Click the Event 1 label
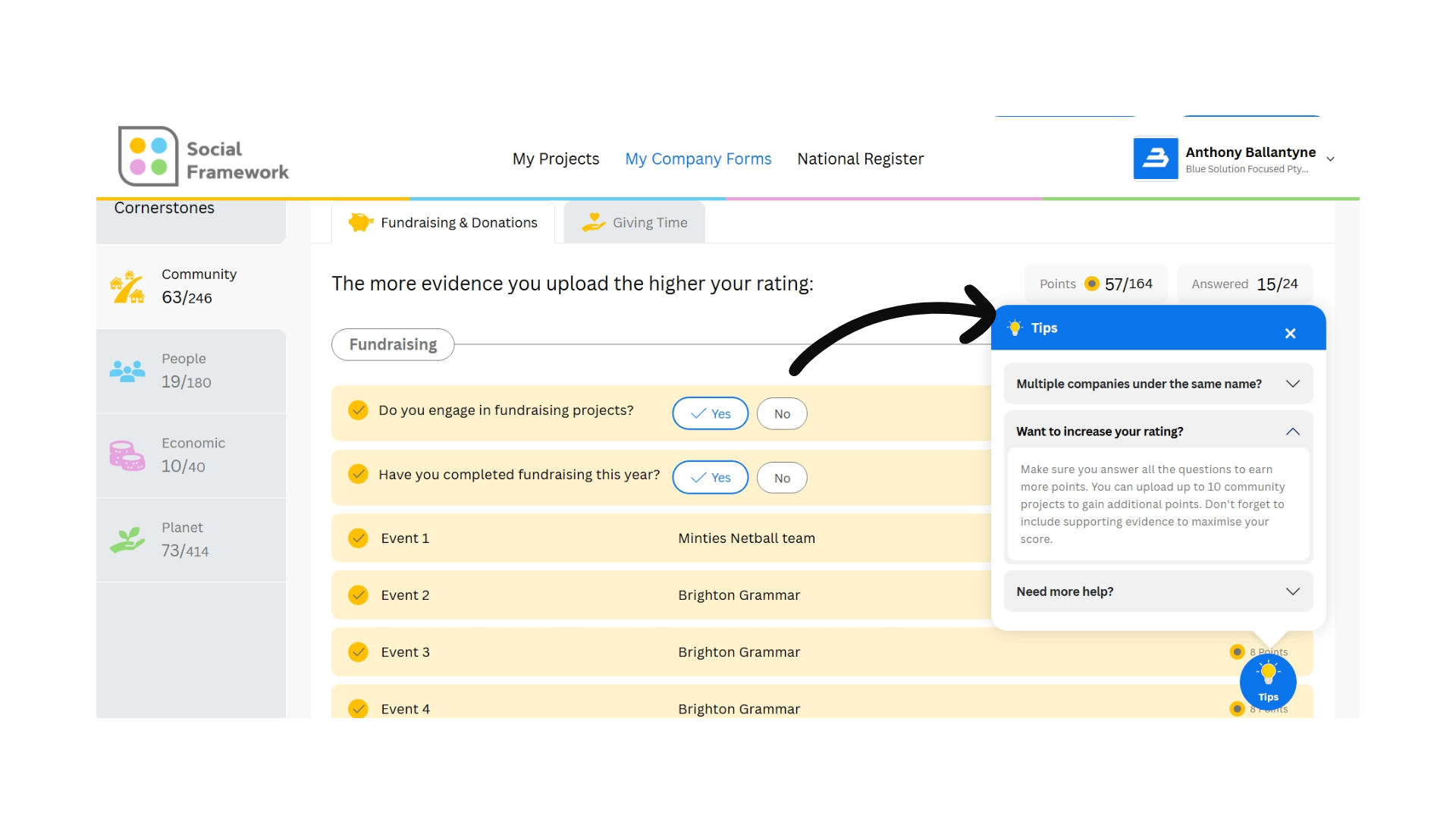The height and width of the screenshot is (819, 1456). pyautogui.click(x=405, y=538)
